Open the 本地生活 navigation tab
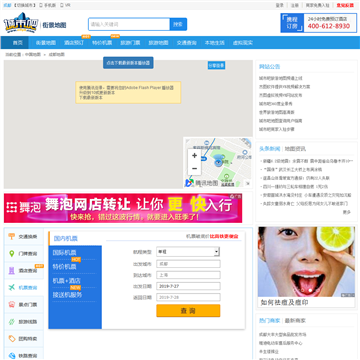360x360 pixels. pos(214,43)
